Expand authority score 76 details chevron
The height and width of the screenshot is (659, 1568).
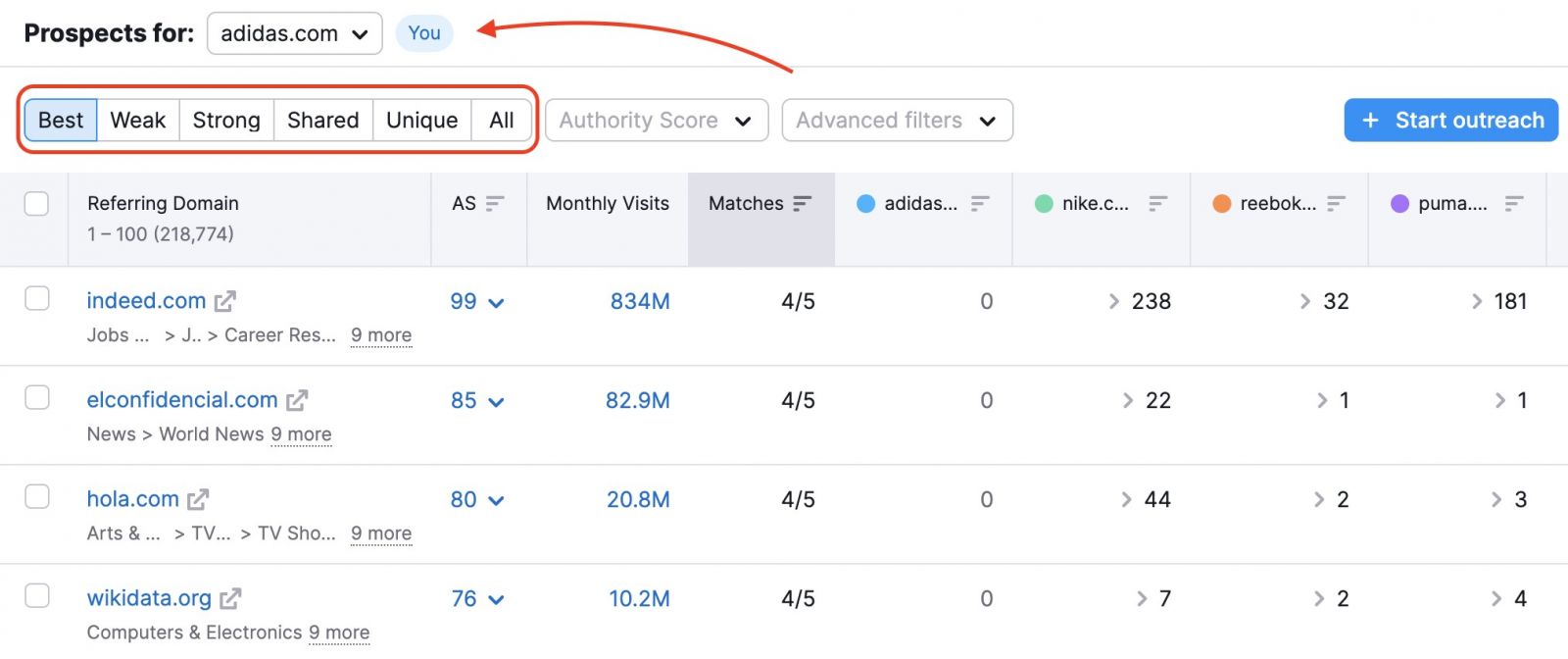pos(496,600)
